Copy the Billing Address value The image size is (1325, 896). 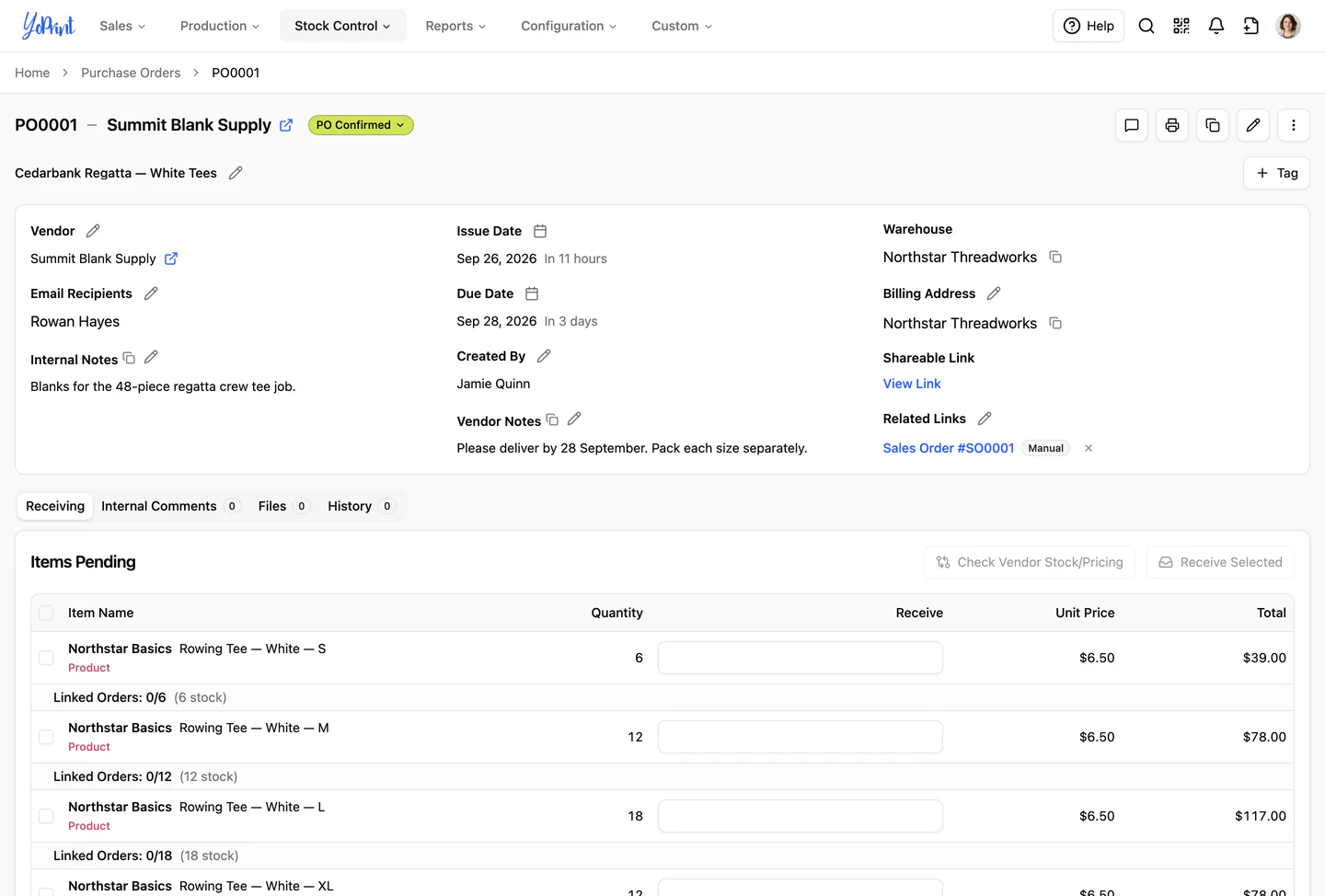[1055, 323]
